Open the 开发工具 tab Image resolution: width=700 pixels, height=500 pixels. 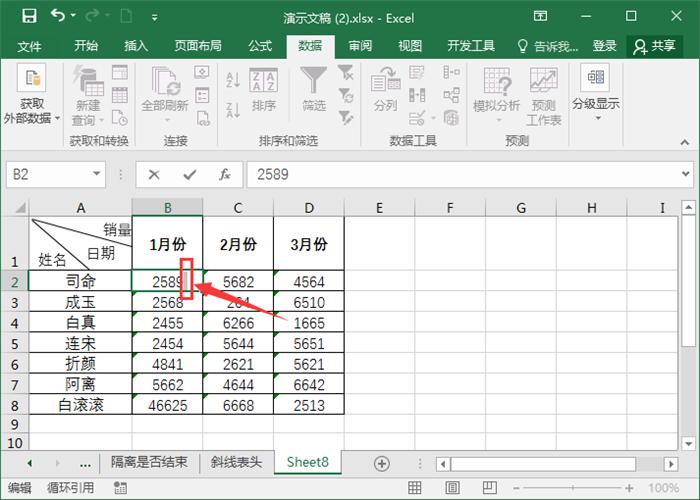click(471, 46)
